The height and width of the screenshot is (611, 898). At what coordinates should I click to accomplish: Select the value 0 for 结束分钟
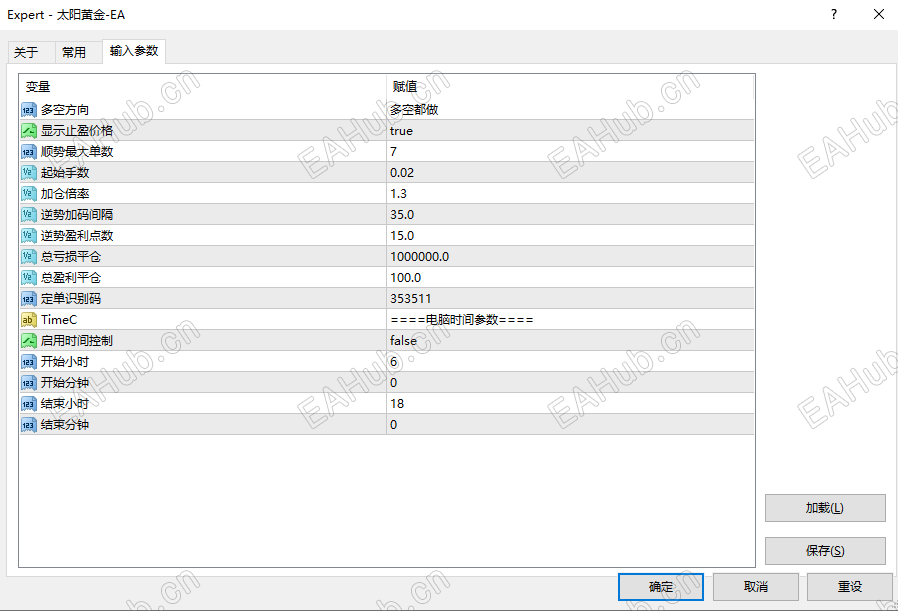pyautogui.click(x=570, y=425)
